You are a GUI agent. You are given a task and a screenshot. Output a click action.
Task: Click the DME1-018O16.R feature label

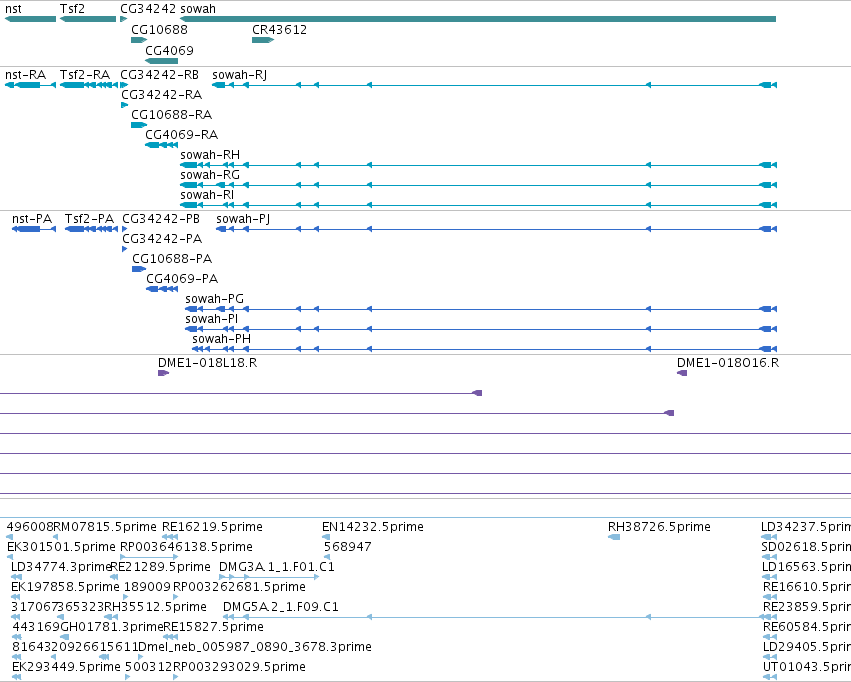tap(728, 362)
